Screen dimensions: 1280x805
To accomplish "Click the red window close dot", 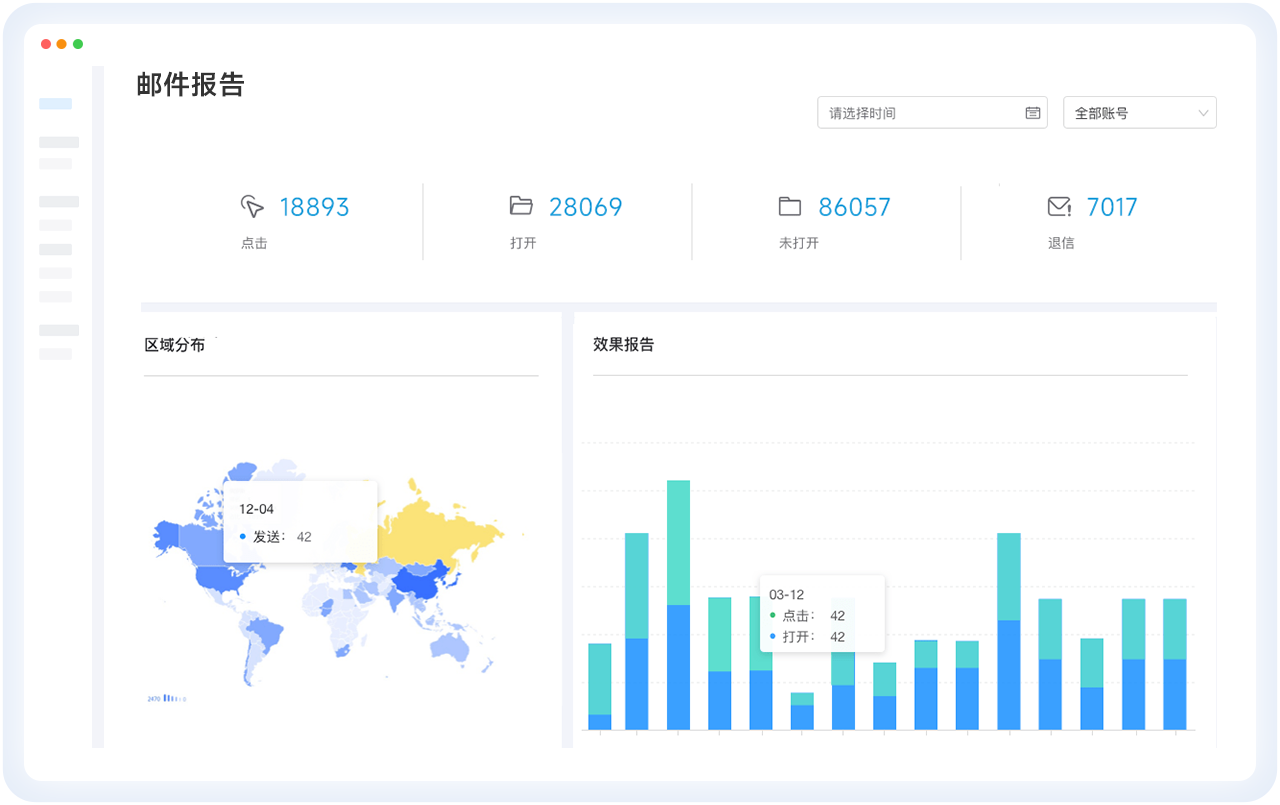I will 46,44.
